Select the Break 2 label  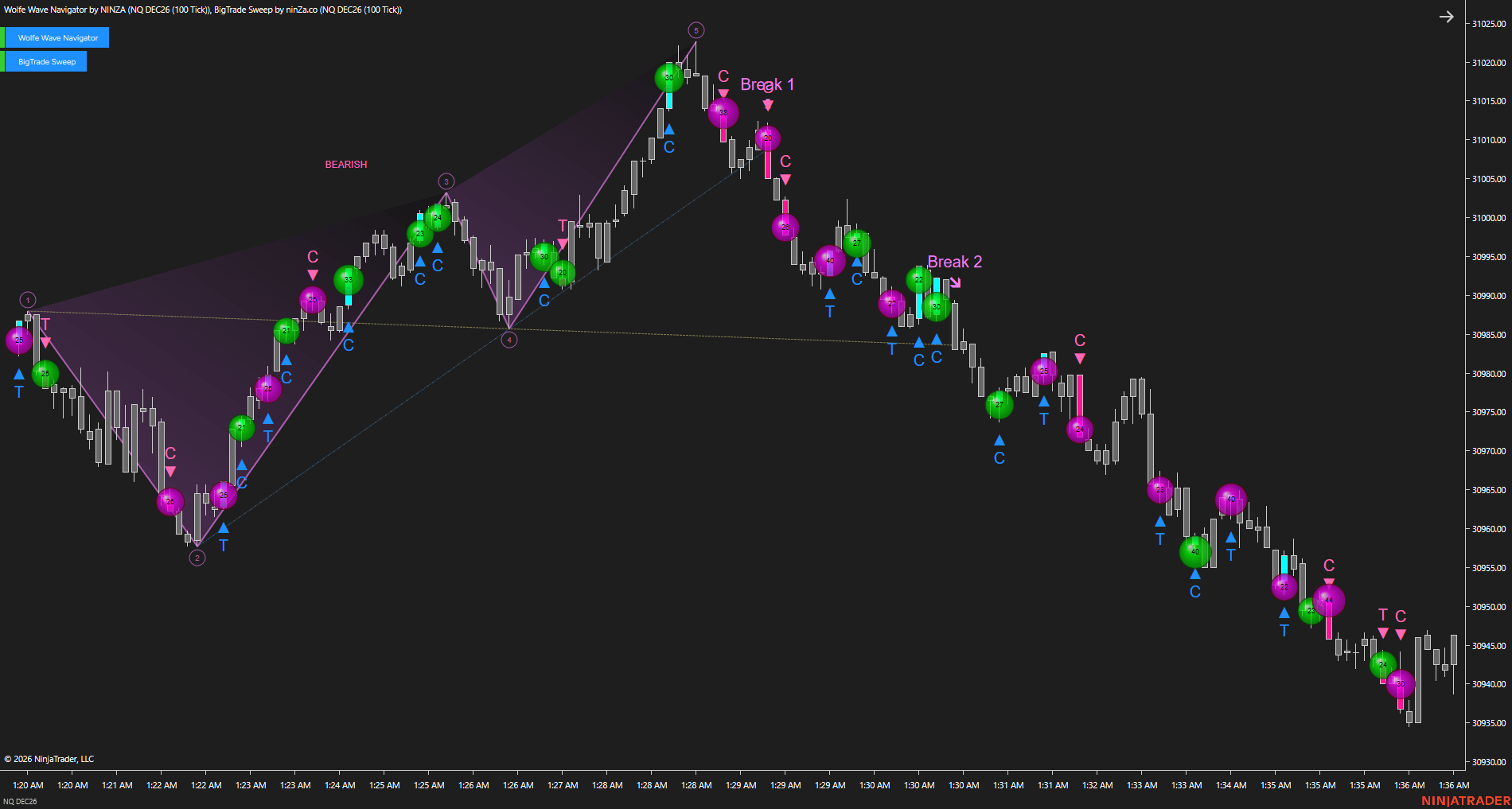954,262
